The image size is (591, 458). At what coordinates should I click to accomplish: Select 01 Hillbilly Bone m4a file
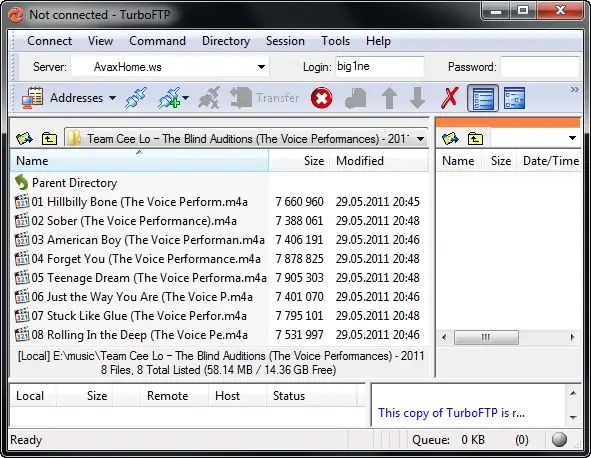(x=139, y=202)
